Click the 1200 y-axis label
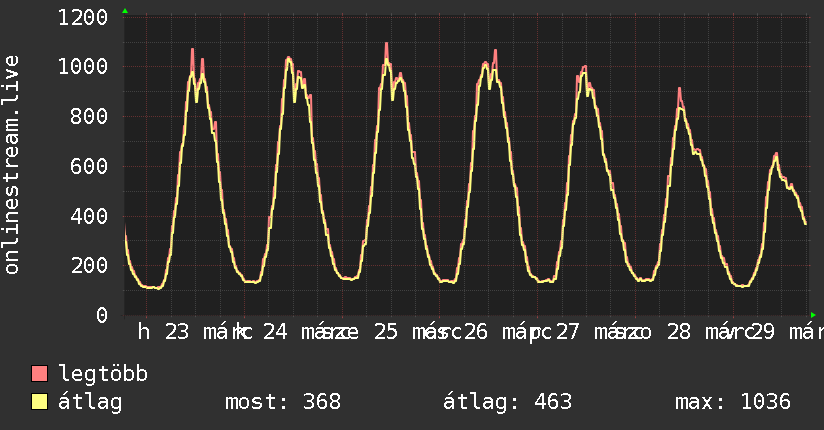This screenshot has height=430, width=824. pyautogui.click(x=83, y=18)
